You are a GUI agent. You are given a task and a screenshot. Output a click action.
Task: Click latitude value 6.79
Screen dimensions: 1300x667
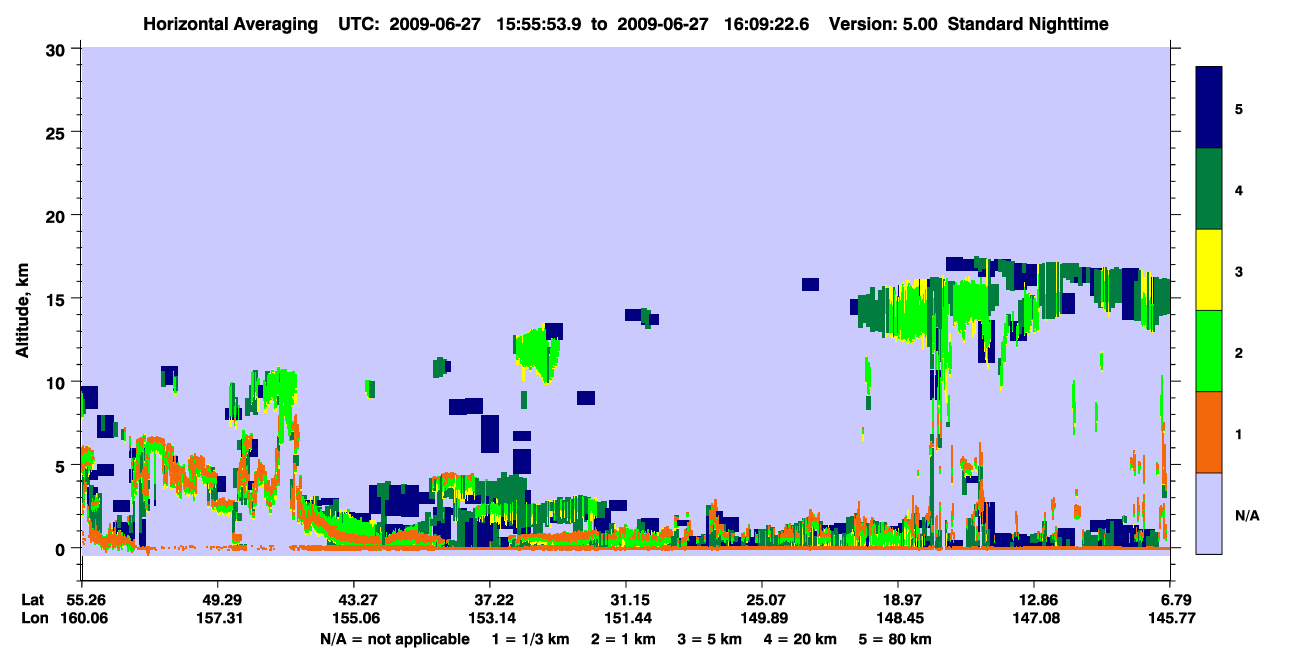click(x=1169, y=600)
